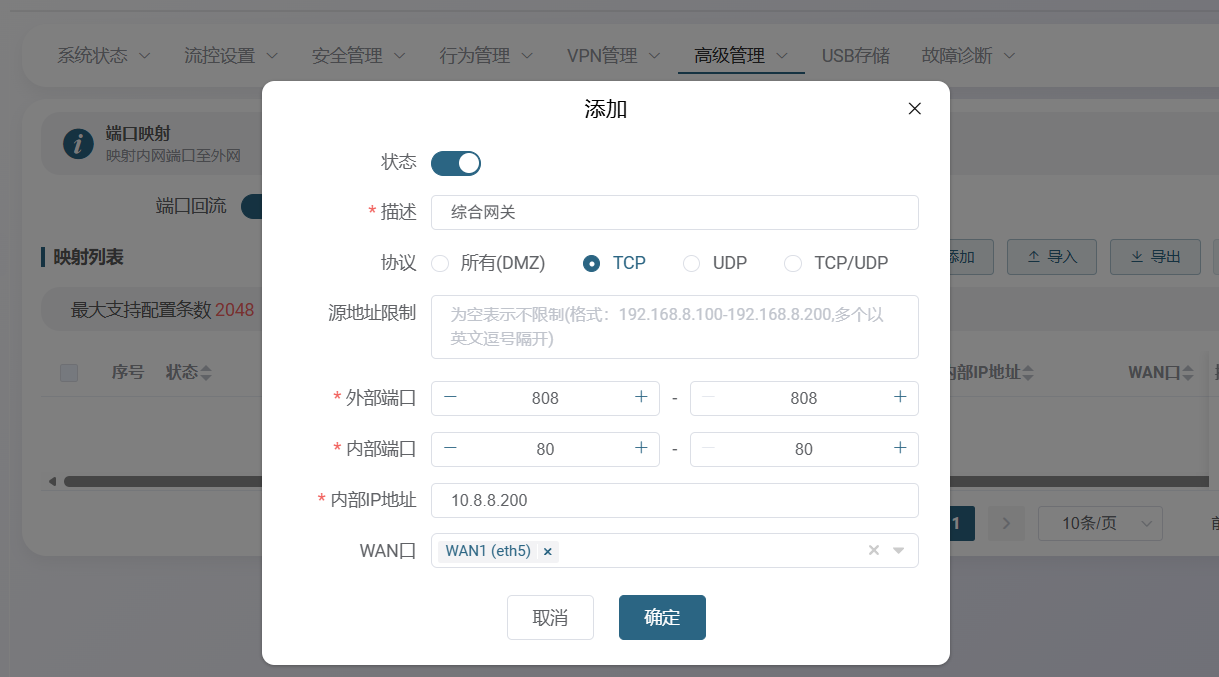
Task: Increase the second 内部端口 value with plus
Action: click(x=900, y=448)
